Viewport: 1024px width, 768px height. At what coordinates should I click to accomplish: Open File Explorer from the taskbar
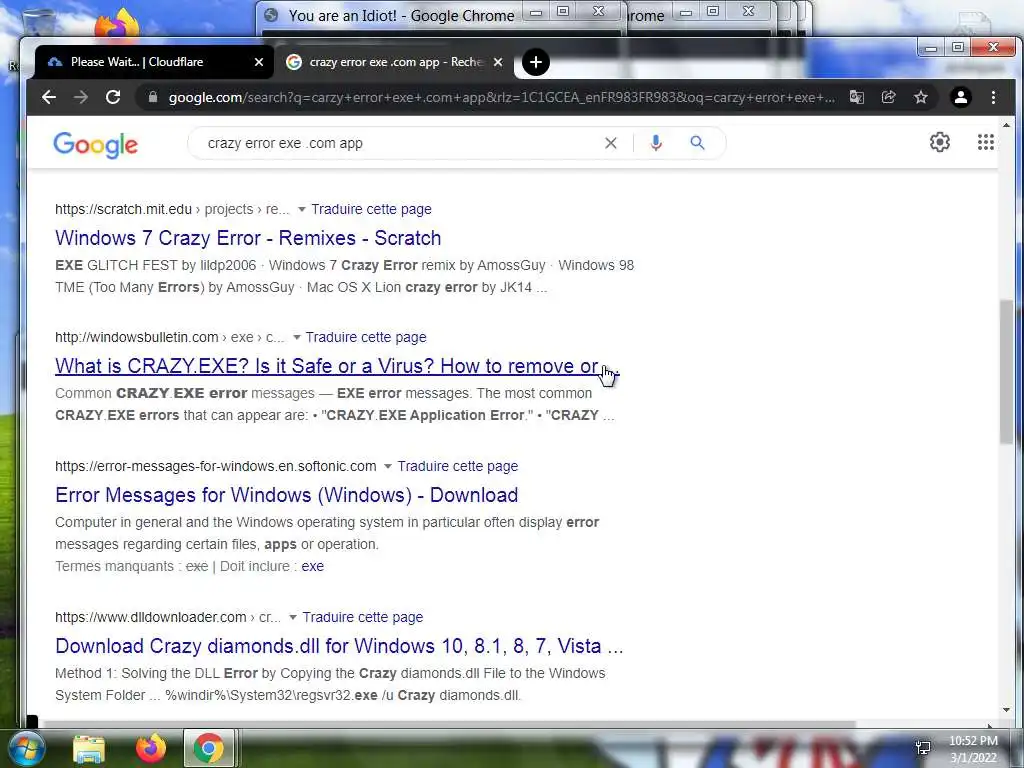point(89,749)
